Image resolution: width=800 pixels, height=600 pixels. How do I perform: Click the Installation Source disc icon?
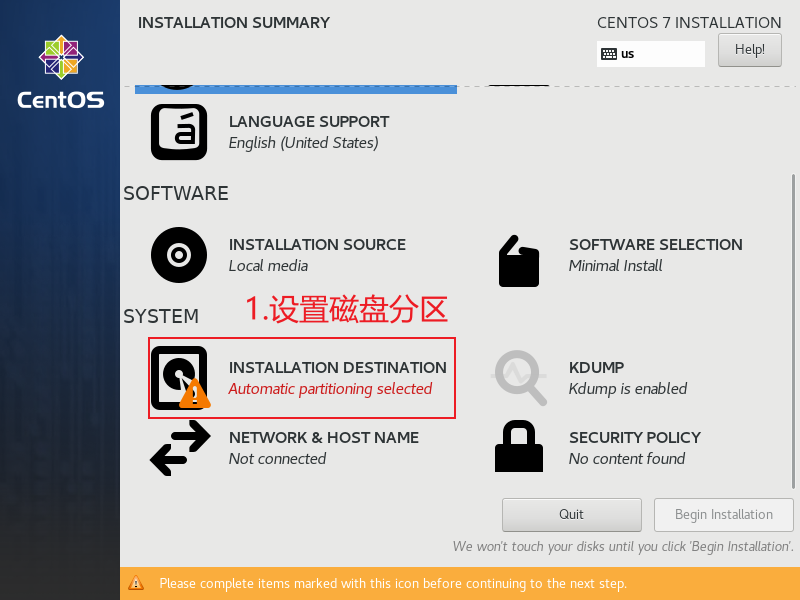tap(179, 255)
